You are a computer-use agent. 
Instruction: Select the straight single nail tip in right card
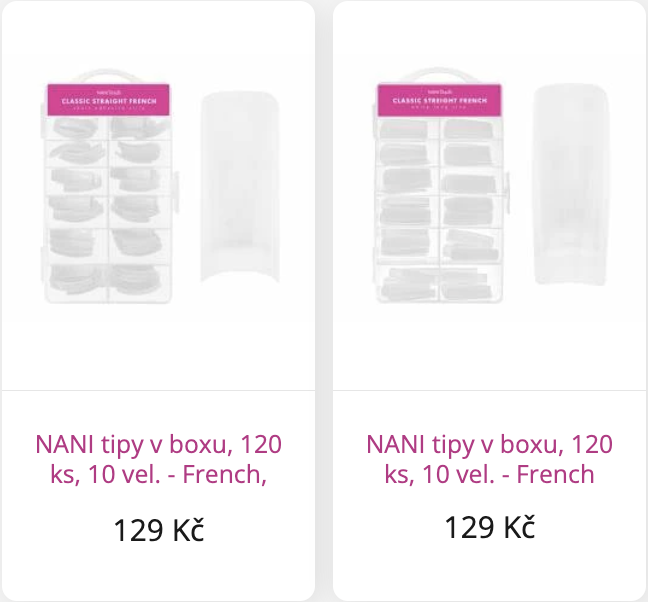pos(570,185)
